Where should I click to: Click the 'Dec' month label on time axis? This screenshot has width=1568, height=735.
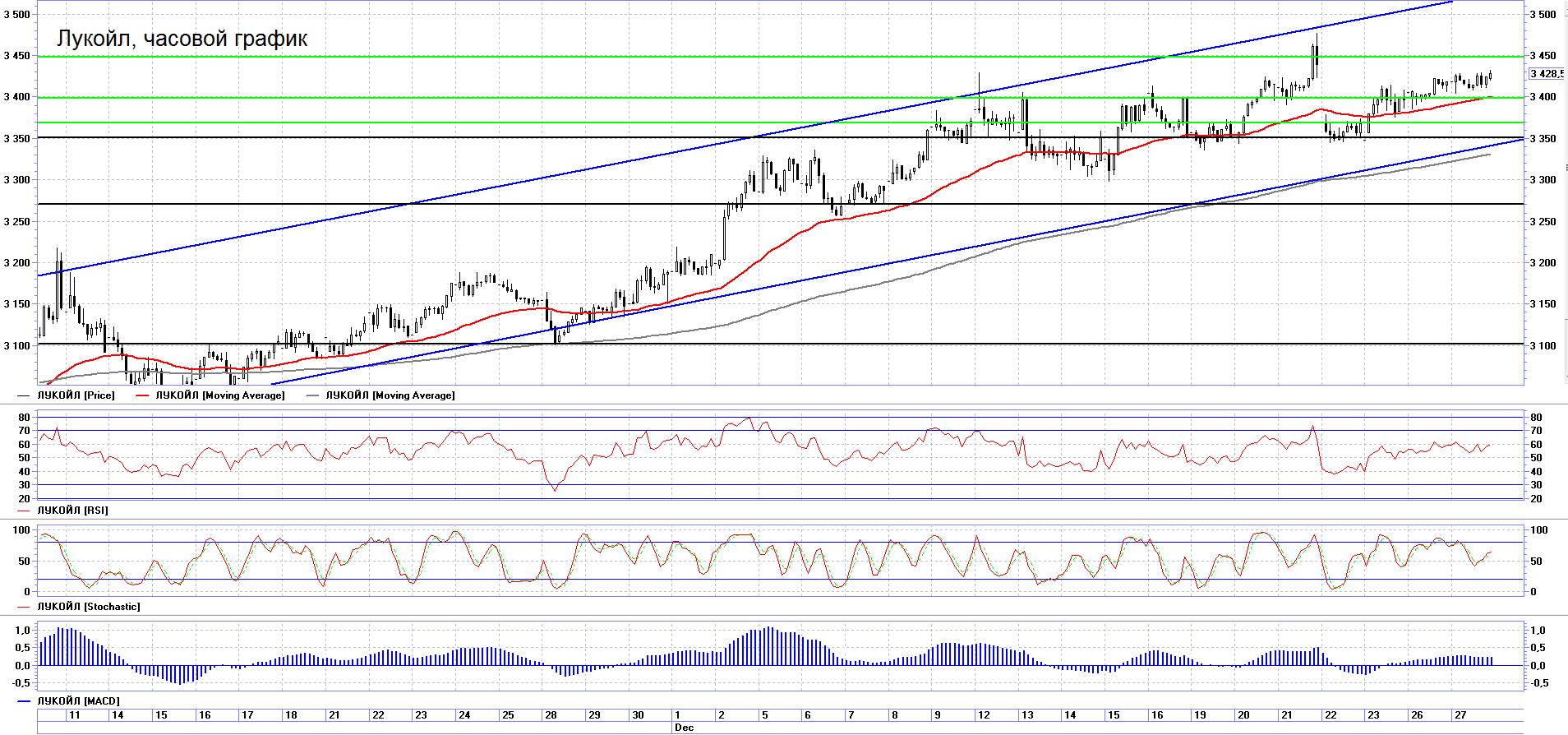[x=684, y=728]
